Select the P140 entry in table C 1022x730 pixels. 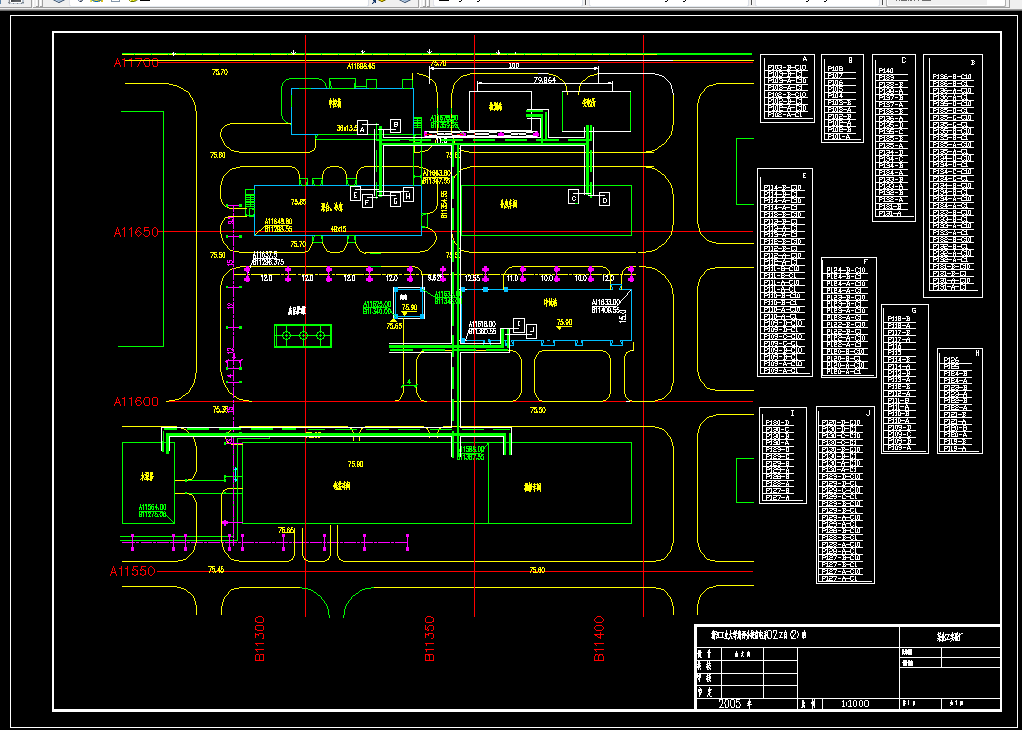point(886,70)
